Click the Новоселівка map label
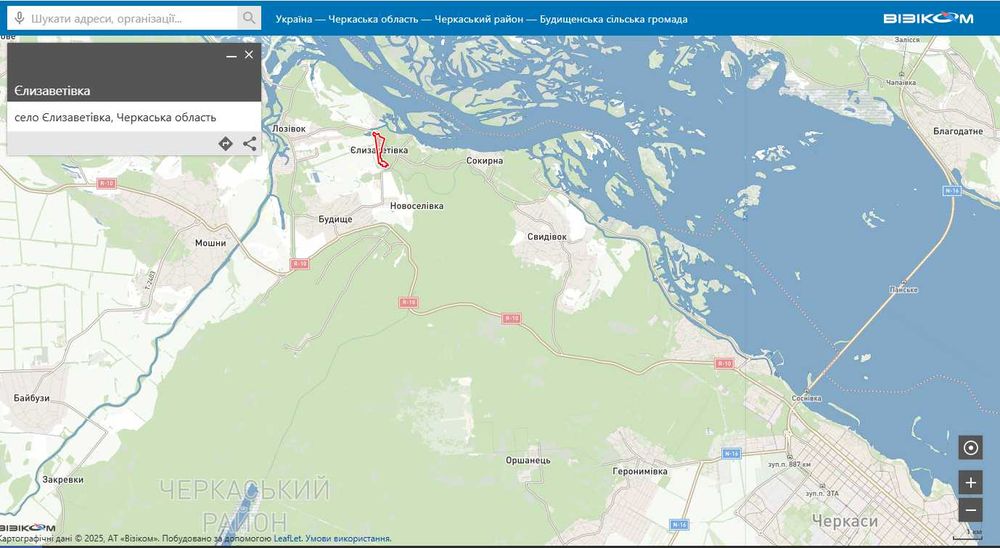The height and width of the screenshot is (548, 1000). (x=417, y=206)
